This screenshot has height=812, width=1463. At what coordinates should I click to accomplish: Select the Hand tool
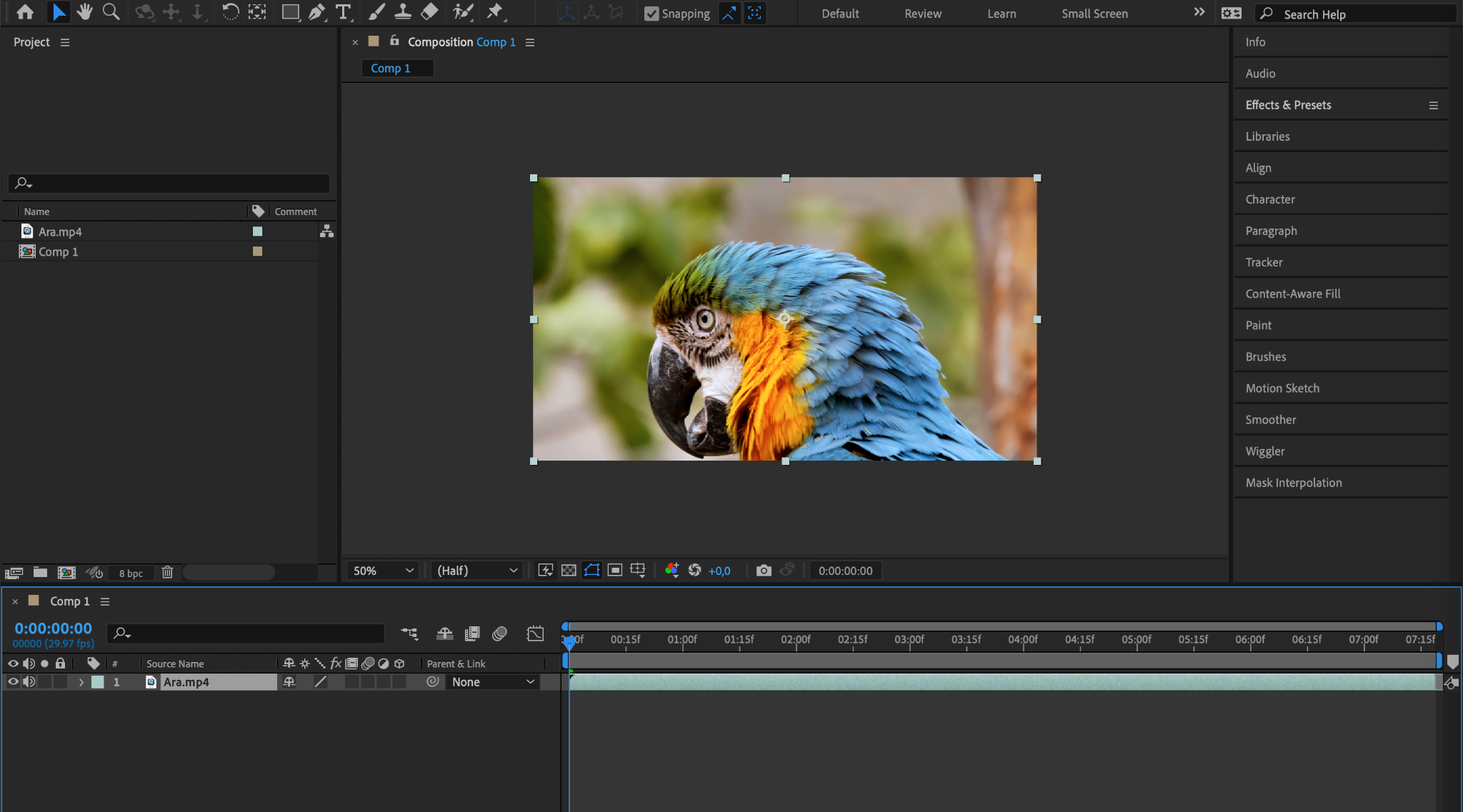click(84, 12)
